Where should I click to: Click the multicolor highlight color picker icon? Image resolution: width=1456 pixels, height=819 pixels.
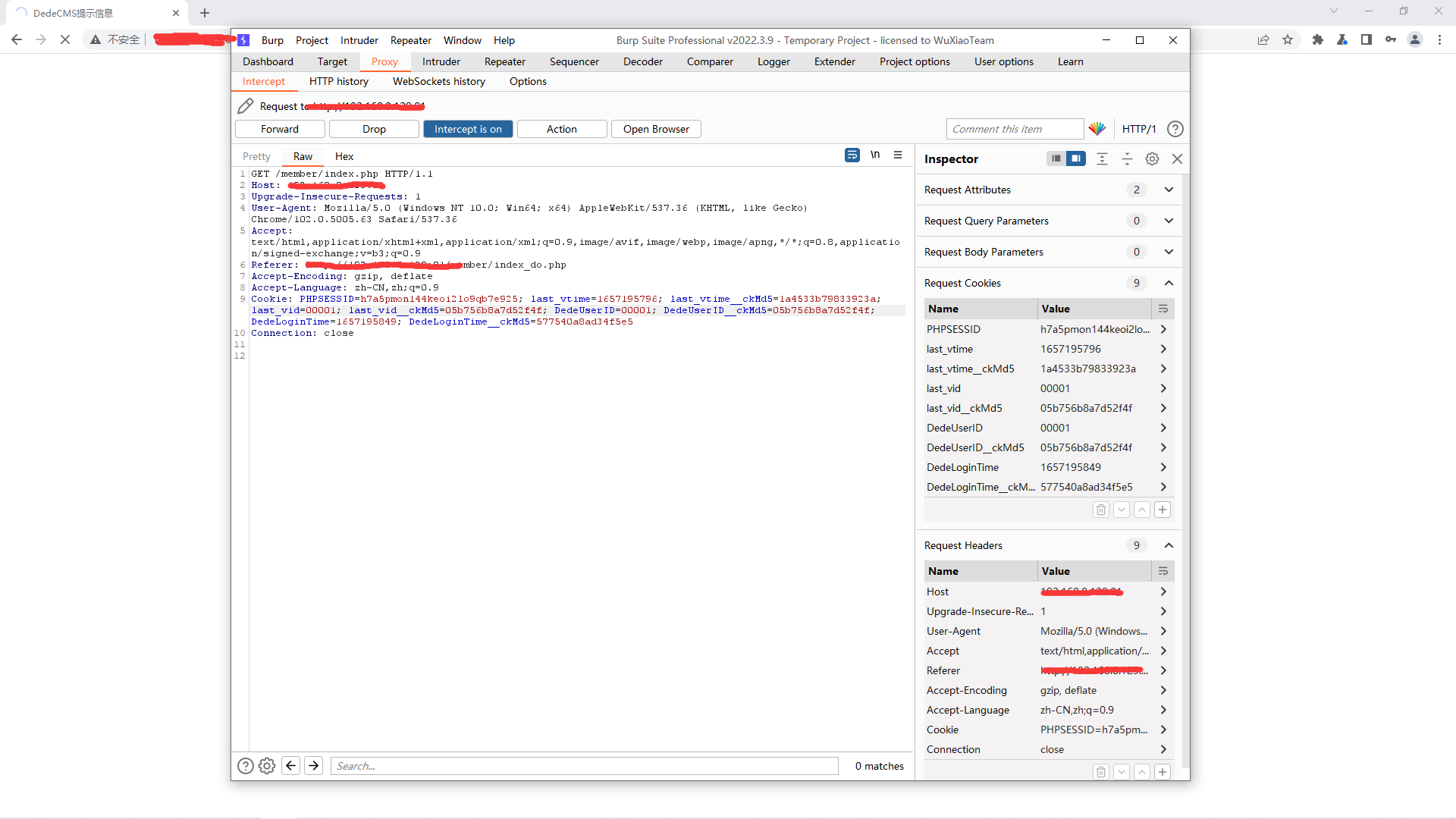coord(1097,129)
